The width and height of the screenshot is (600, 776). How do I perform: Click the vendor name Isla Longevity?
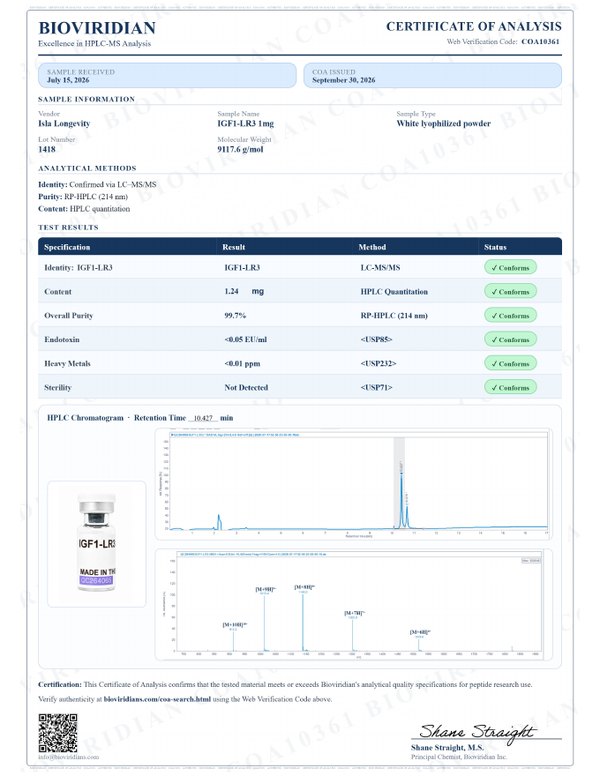(x=64, y=124)
